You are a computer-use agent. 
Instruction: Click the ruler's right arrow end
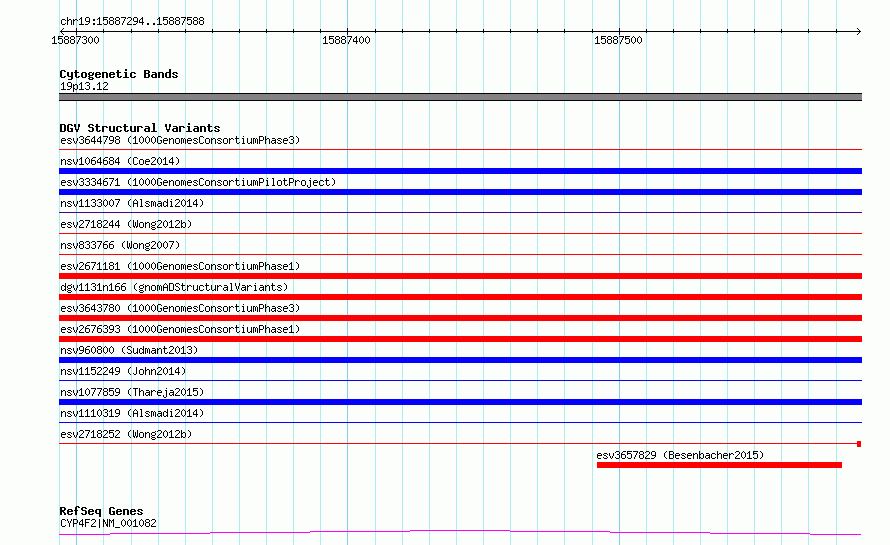click(x=859, y=31)
